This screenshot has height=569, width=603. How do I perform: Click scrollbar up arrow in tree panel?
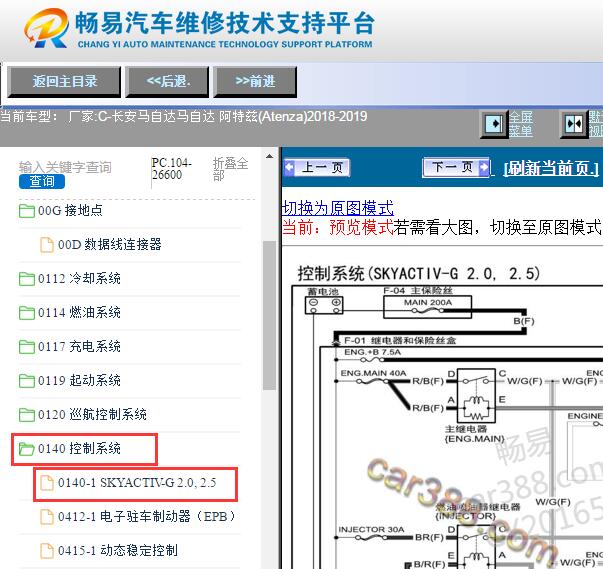270,156
